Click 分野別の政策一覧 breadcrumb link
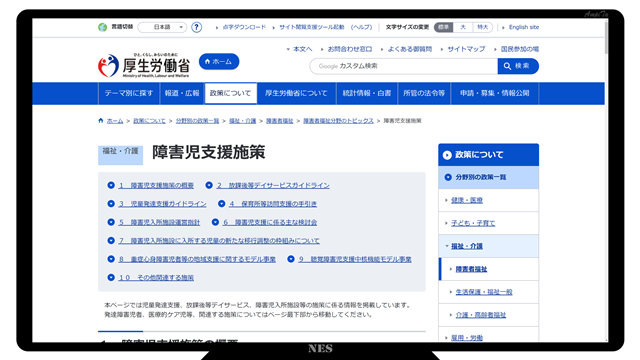640x360 pixels. [197, 121]
